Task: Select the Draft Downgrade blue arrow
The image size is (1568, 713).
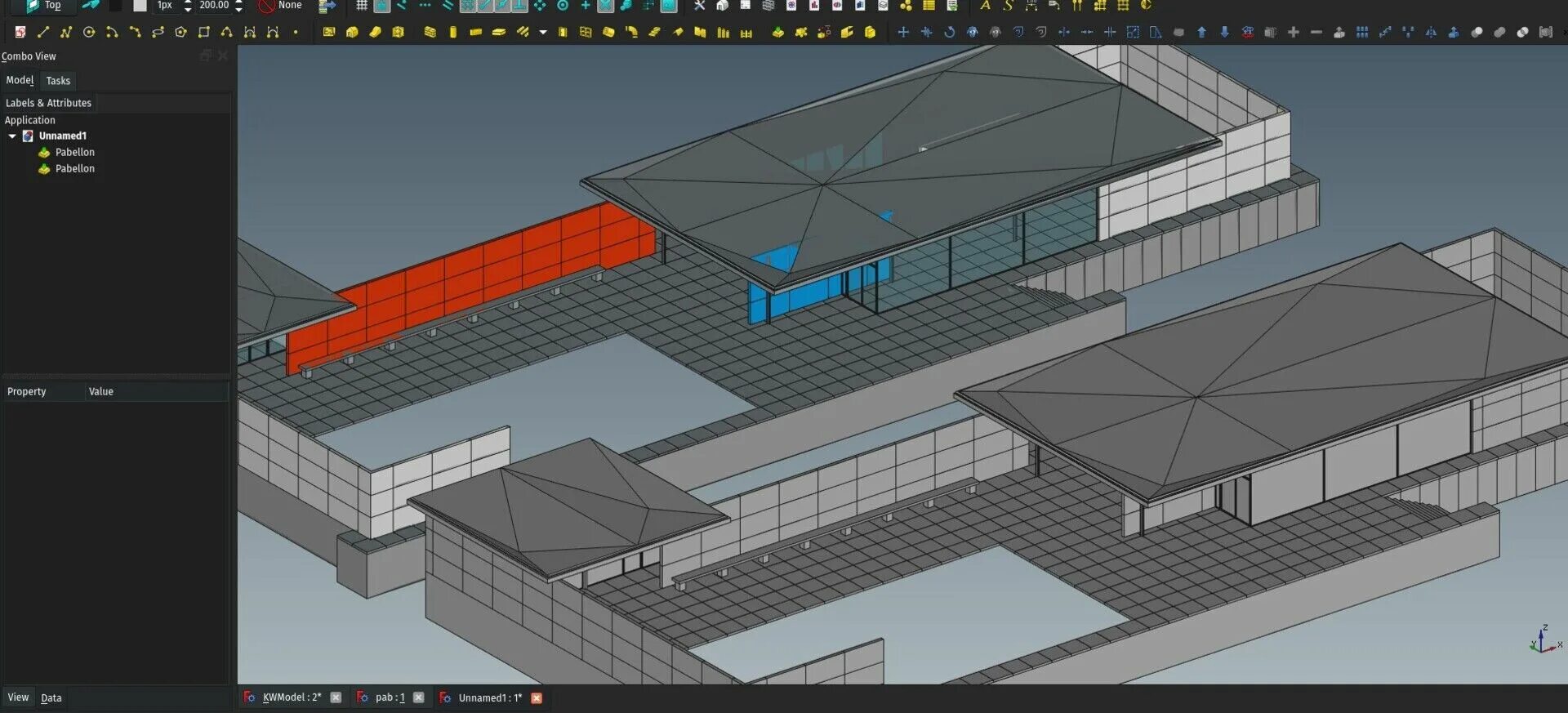Action: click(x=1224, y=33)
